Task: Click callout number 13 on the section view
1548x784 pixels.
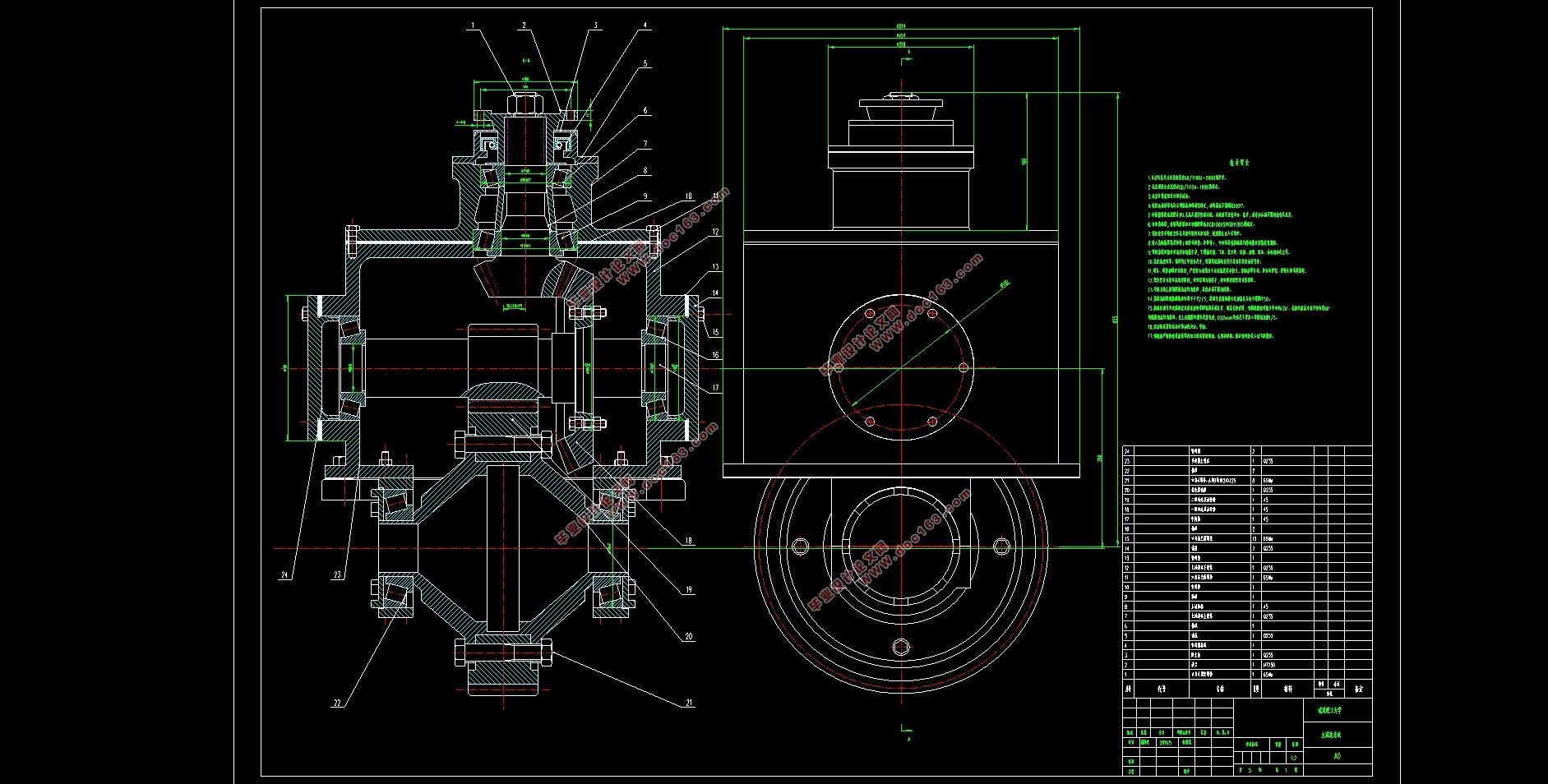Action: pos(715,267)
